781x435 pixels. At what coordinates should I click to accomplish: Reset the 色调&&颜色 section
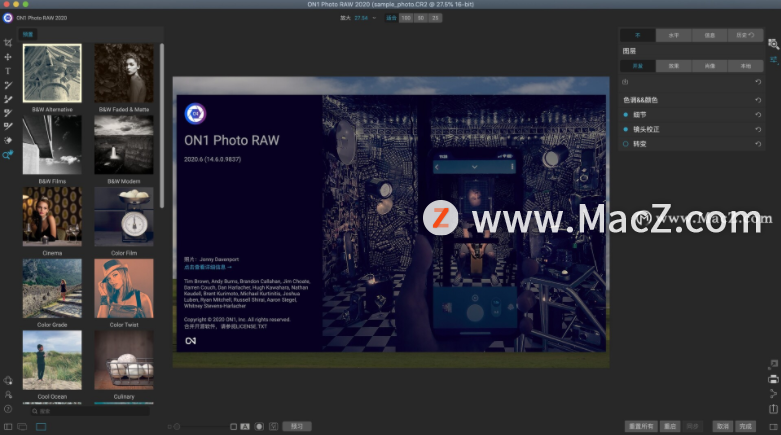758,100
